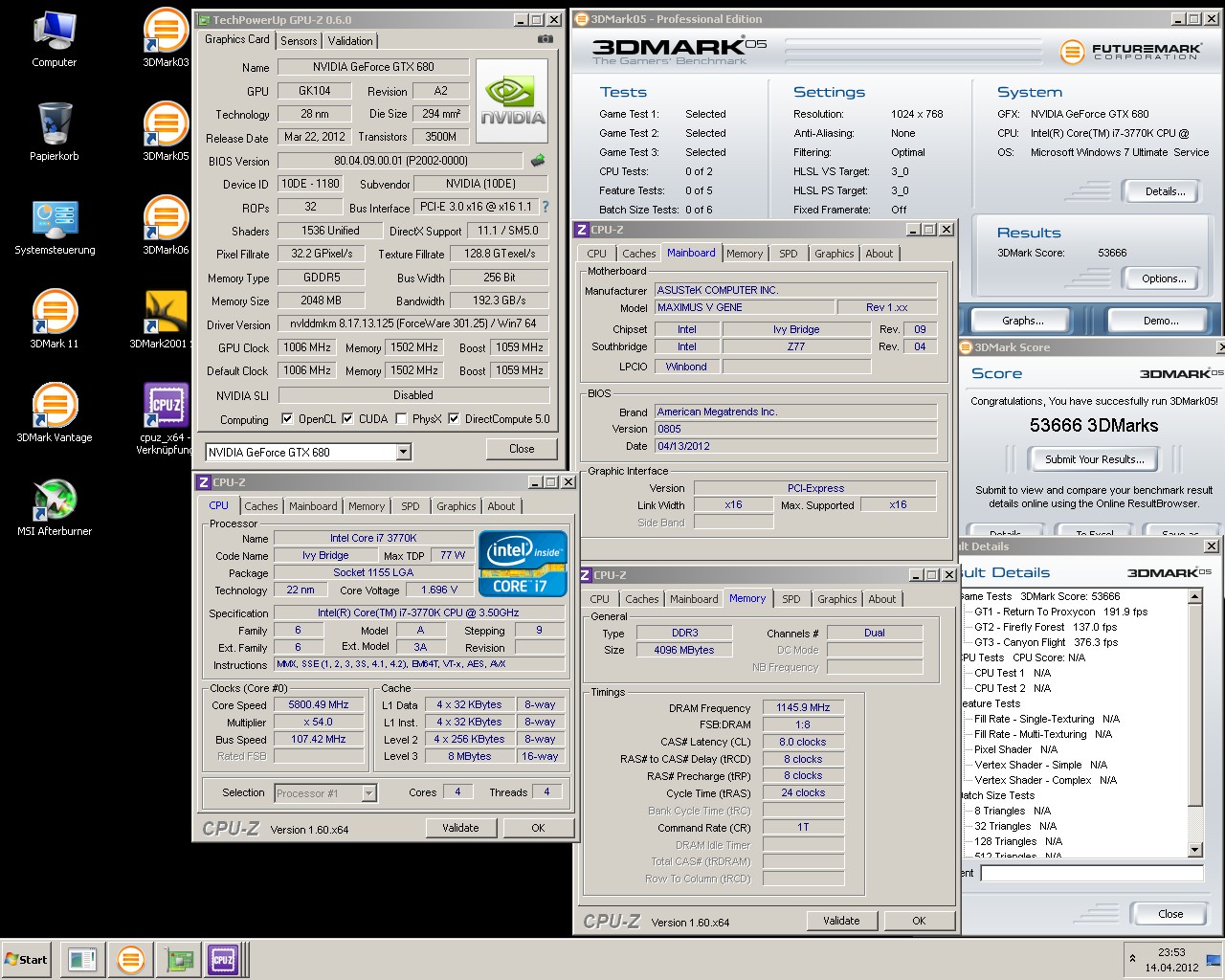Click the Bus Interface question mark icon
The image size is (1225, 980).
(x=546, y=207)
